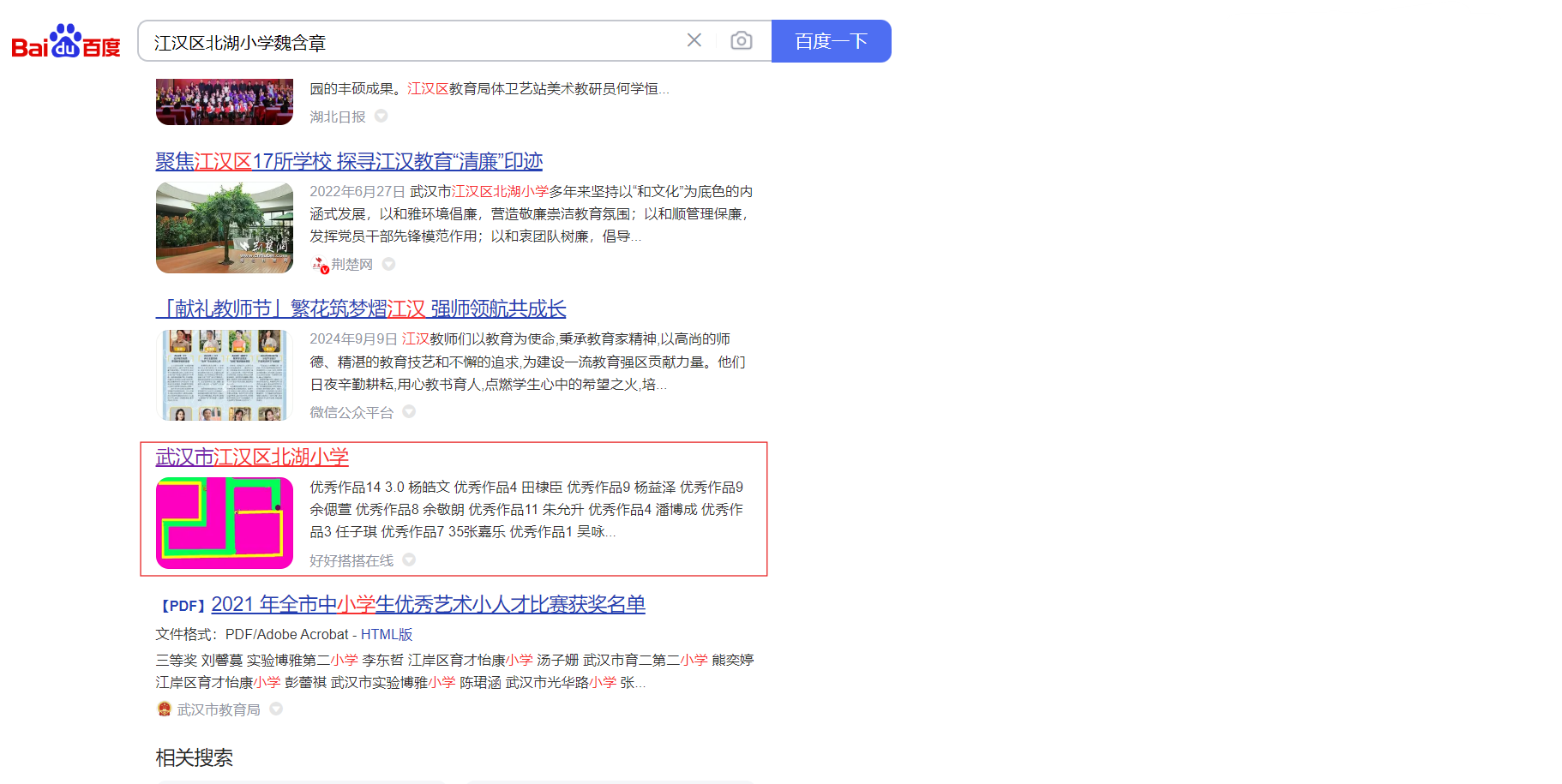Open the magenta maze thumbnail image
The height and width of the screenshot is (784, 1562).
225,523
